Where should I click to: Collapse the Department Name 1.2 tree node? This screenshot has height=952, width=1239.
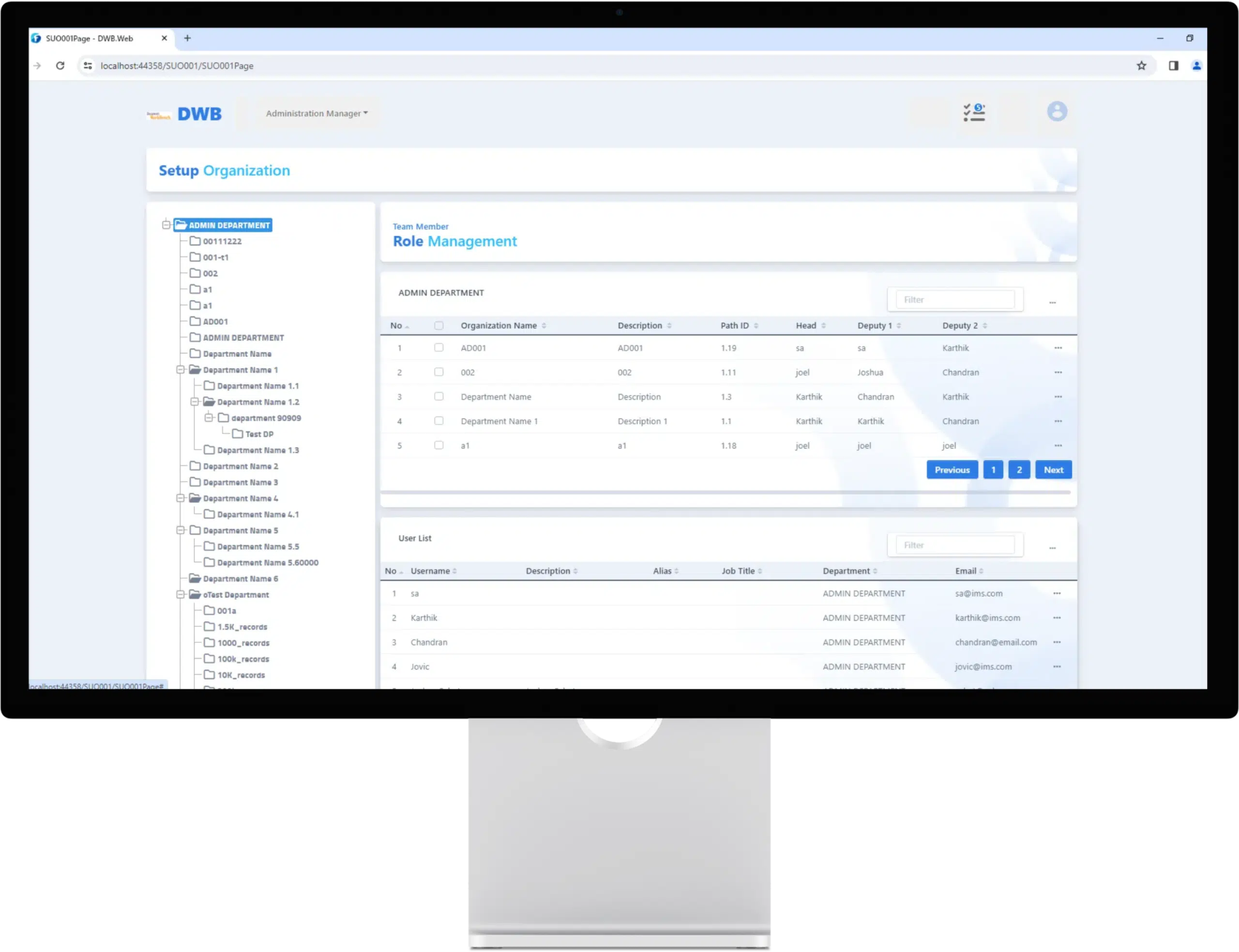(x=195, y=402)
